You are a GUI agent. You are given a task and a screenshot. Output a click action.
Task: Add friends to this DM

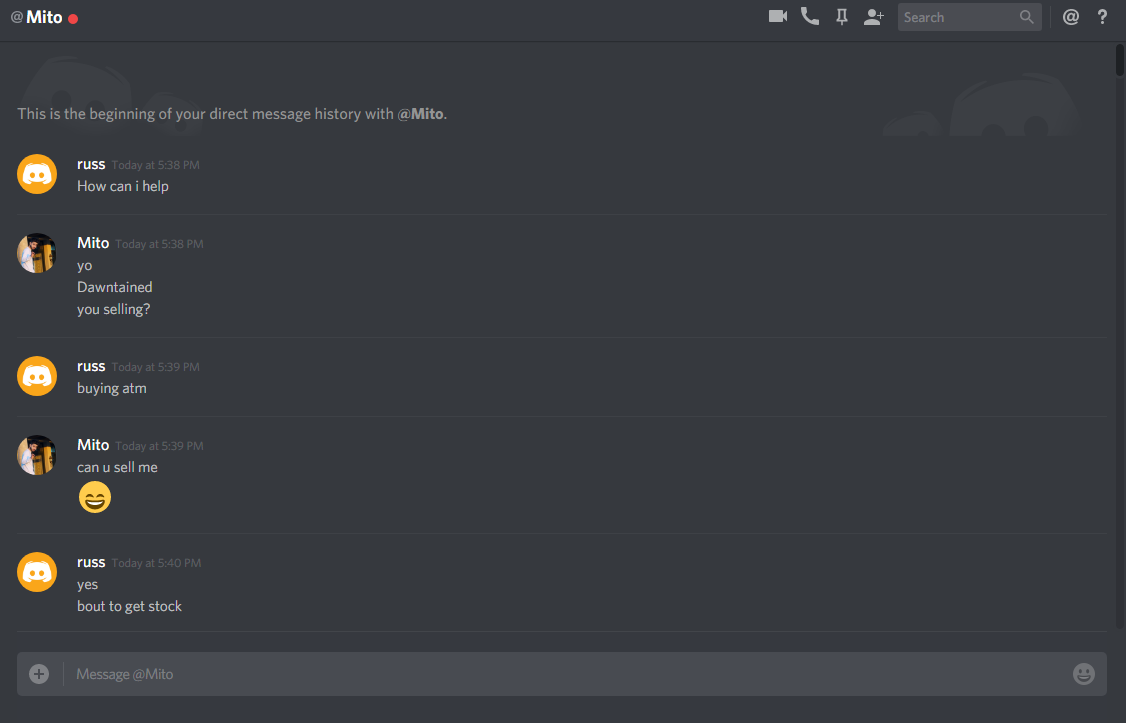click(873, 17)
